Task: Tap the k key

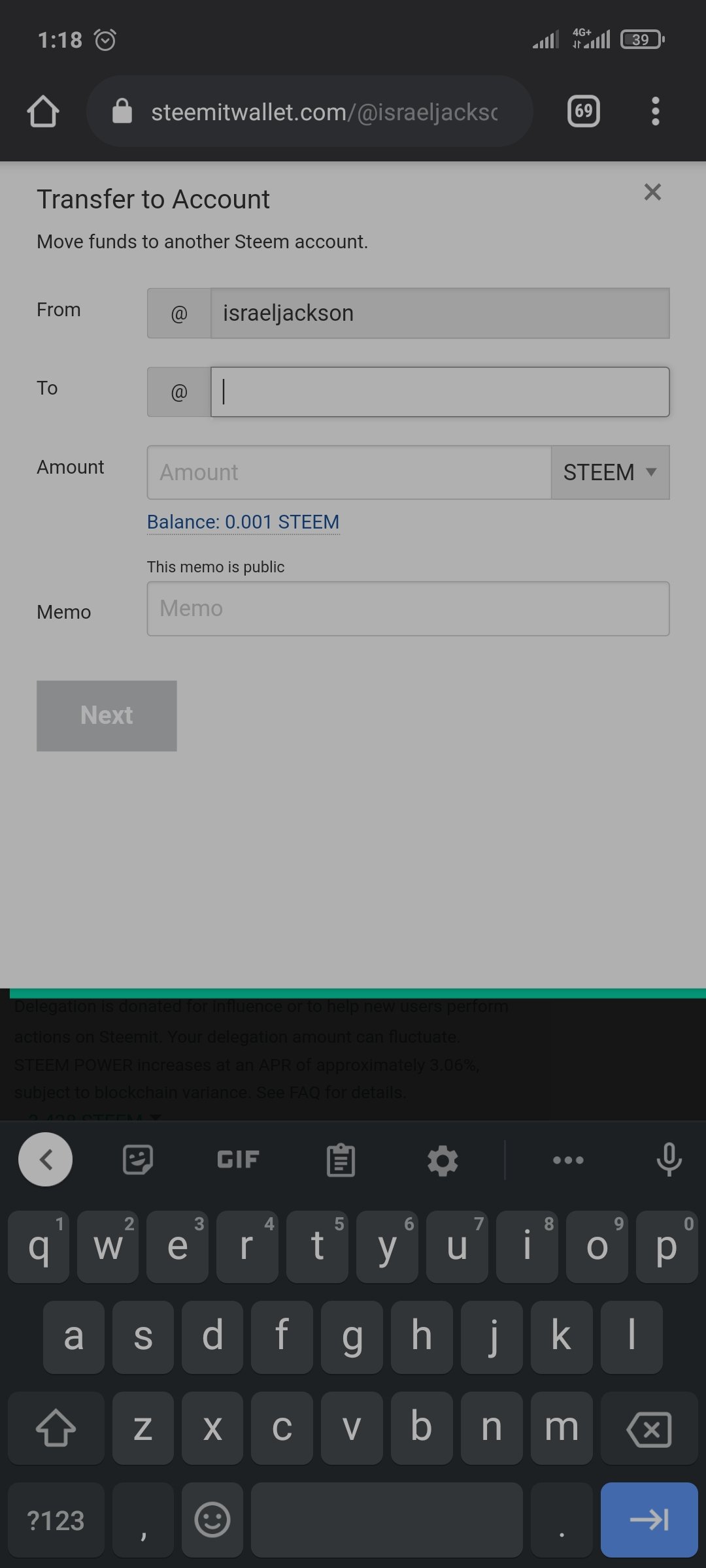Action: (x=562, y=1337)
